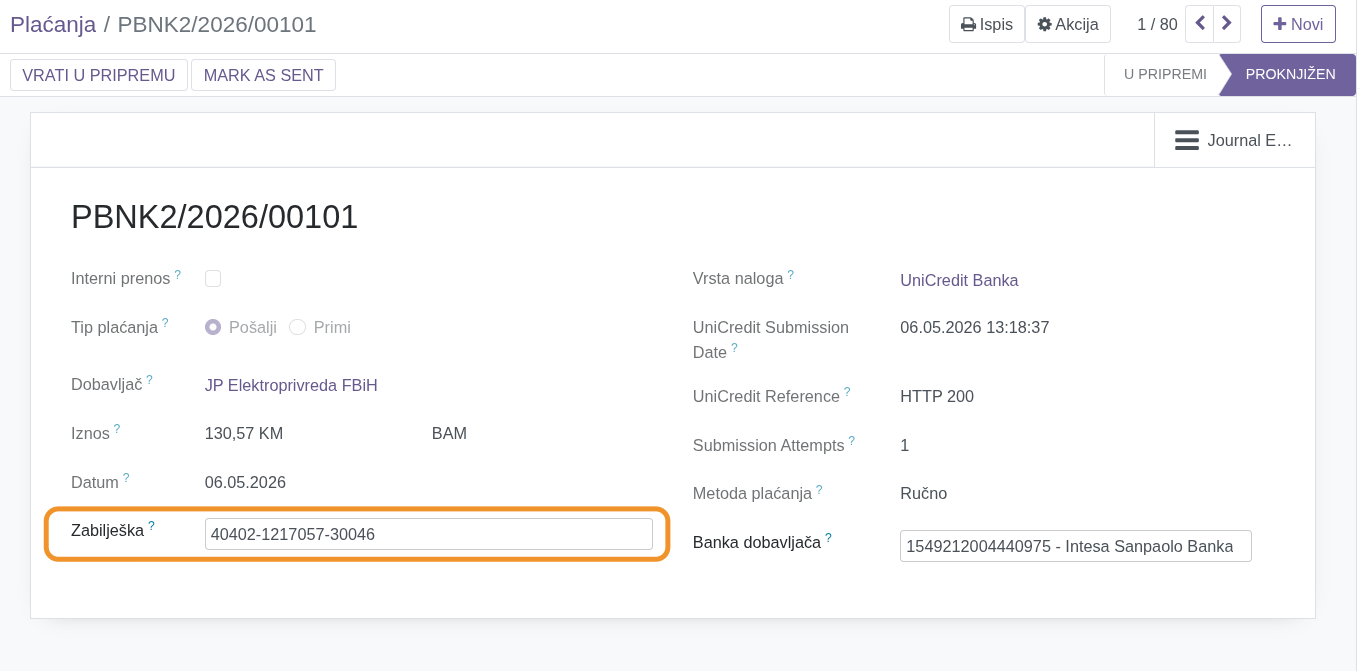This screenshot has width=1360, height=671.
Task: Click VRATI U PRIPREMU button
Action: pos(99,75)
